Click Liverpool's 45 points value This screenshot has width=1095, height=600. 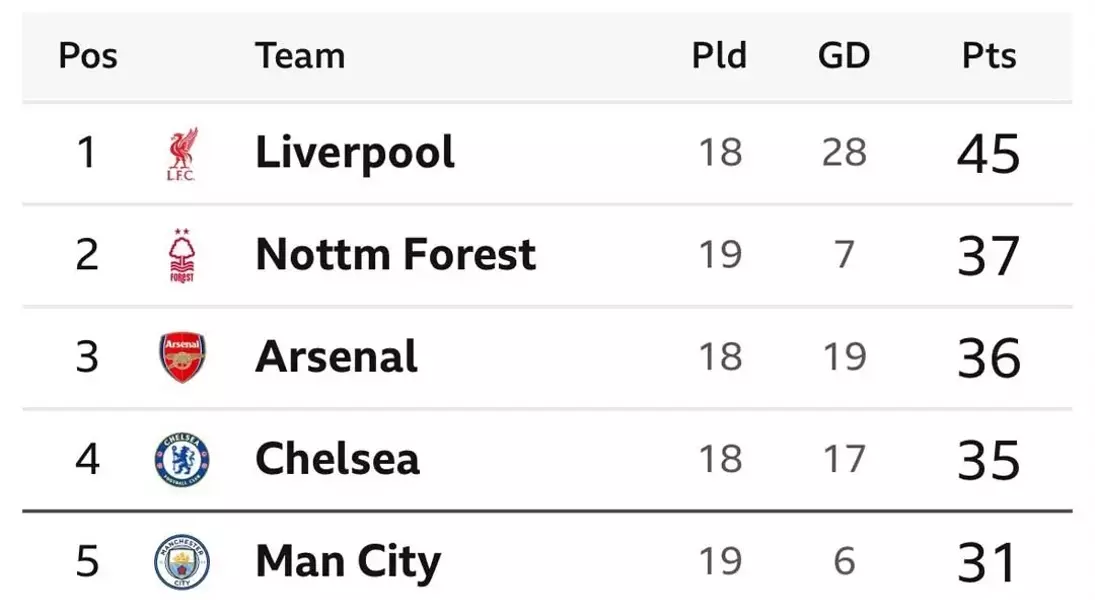[x=988, y=154]
